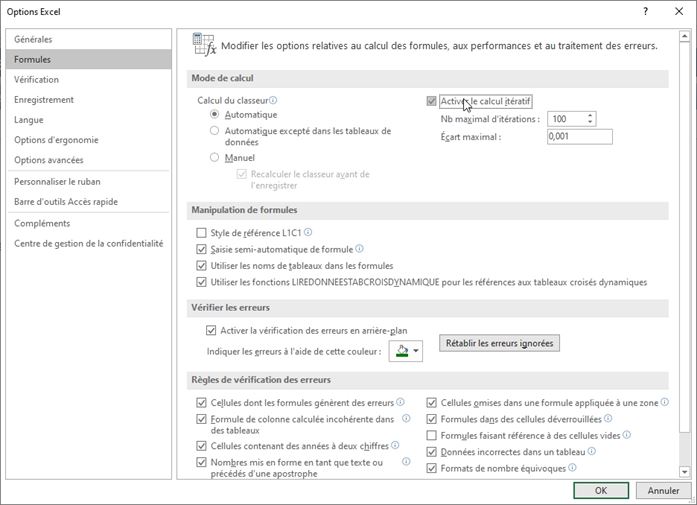
Task: Click info icon for Cellules omises dans une formule
Action: tap(665, 402)
